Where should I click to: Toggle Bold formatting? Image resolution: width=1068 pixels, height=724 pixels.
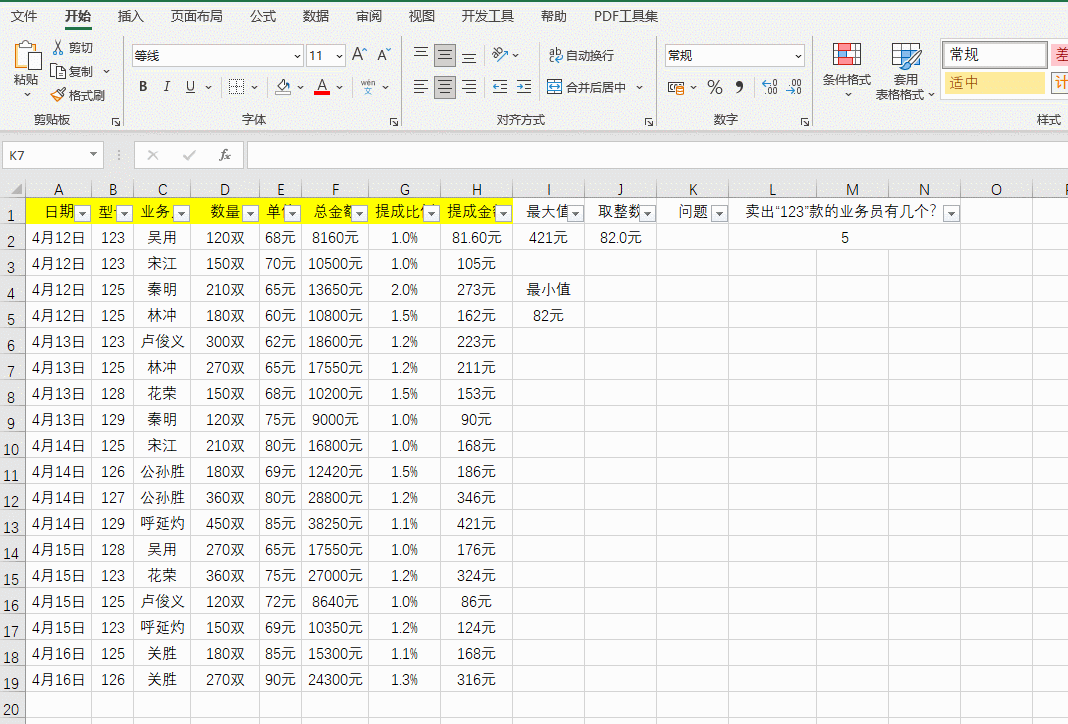(143, 87)
